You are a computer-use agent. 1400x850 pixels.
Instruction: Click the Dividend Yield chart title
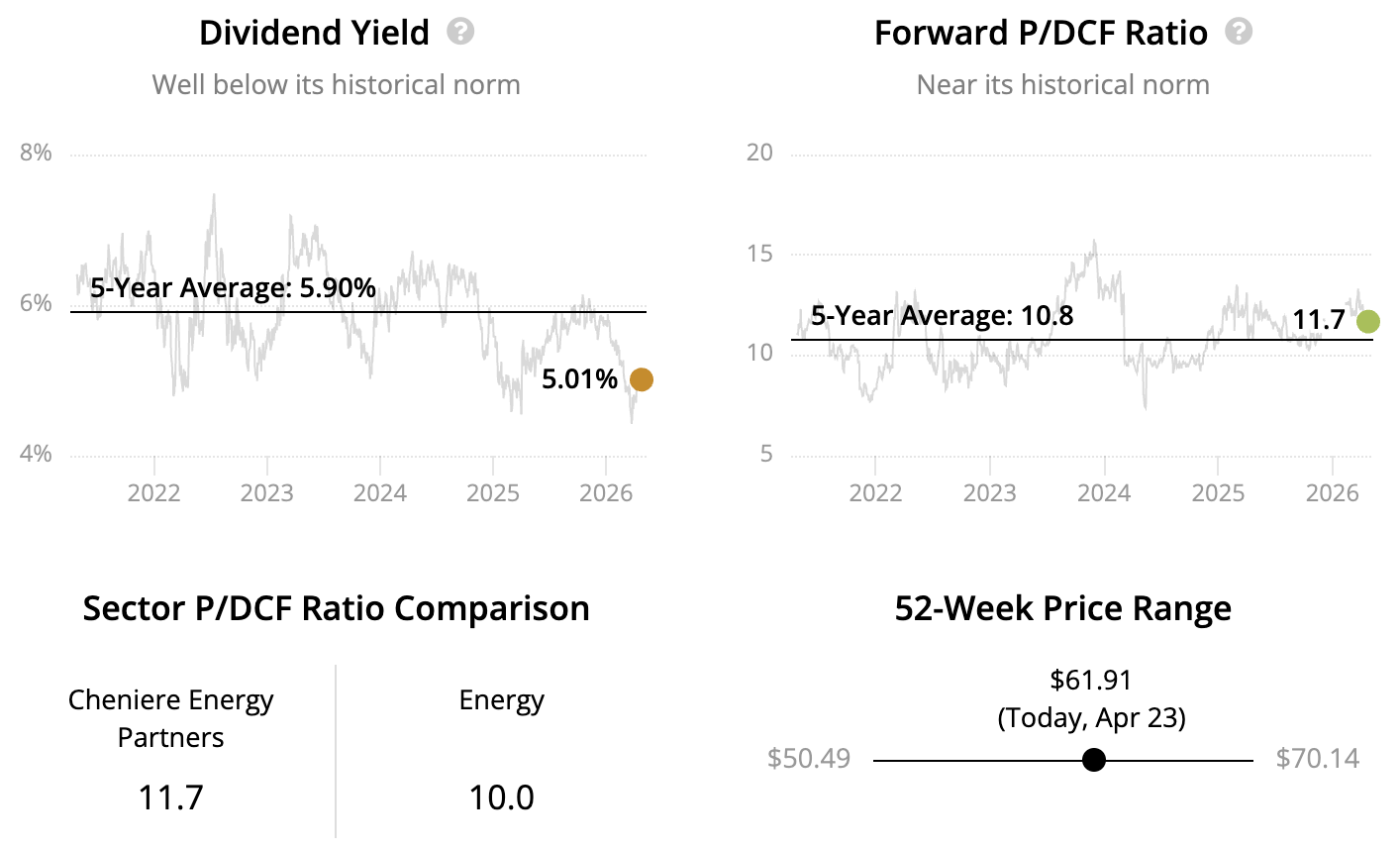click(314, 33)
